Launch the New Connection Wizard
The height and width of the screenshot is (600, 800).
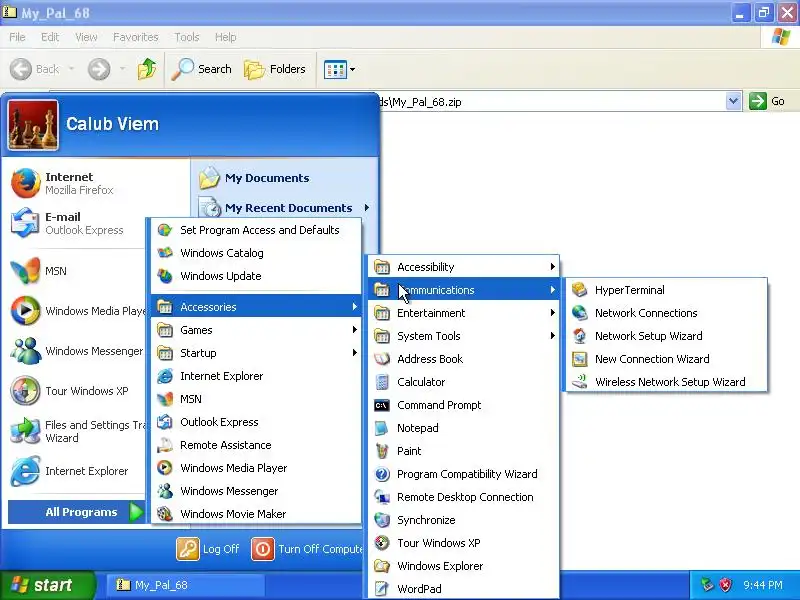666,359
